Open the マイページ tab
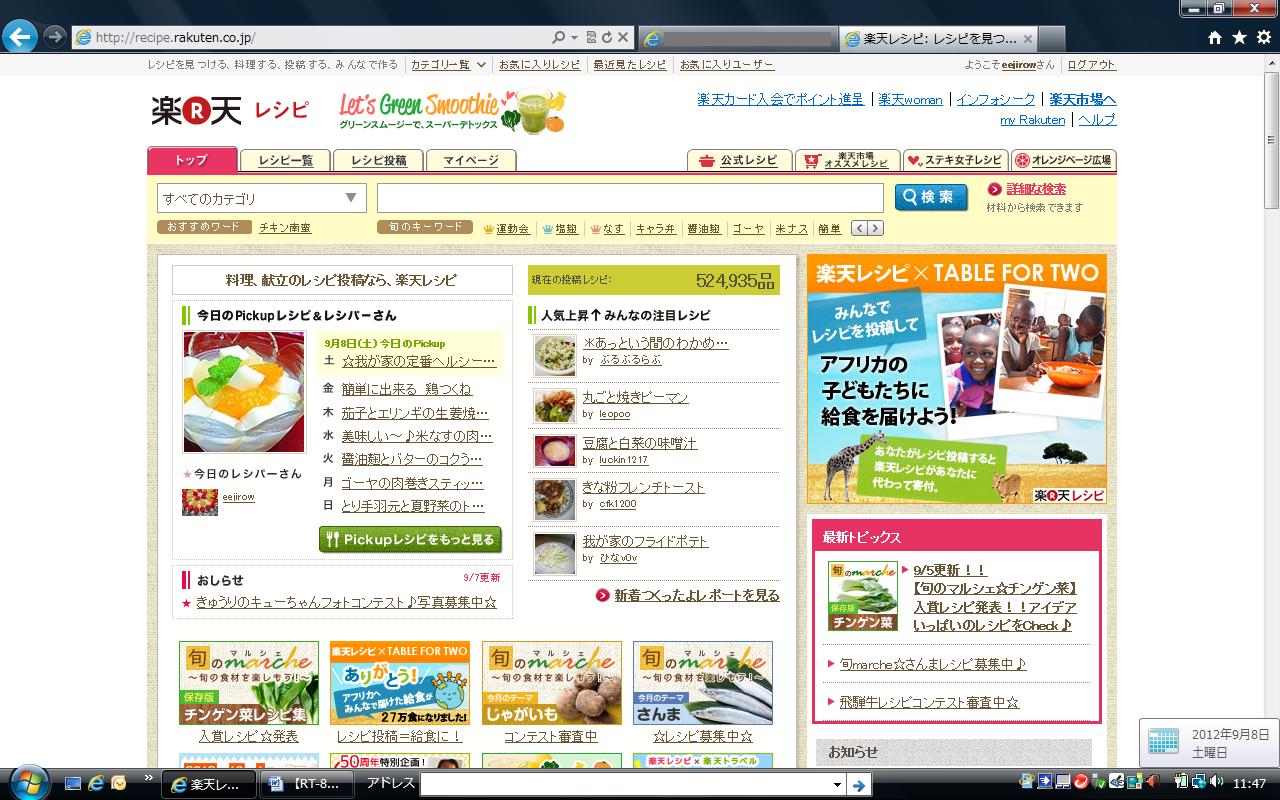1280x800 pixels. [471, 161]
